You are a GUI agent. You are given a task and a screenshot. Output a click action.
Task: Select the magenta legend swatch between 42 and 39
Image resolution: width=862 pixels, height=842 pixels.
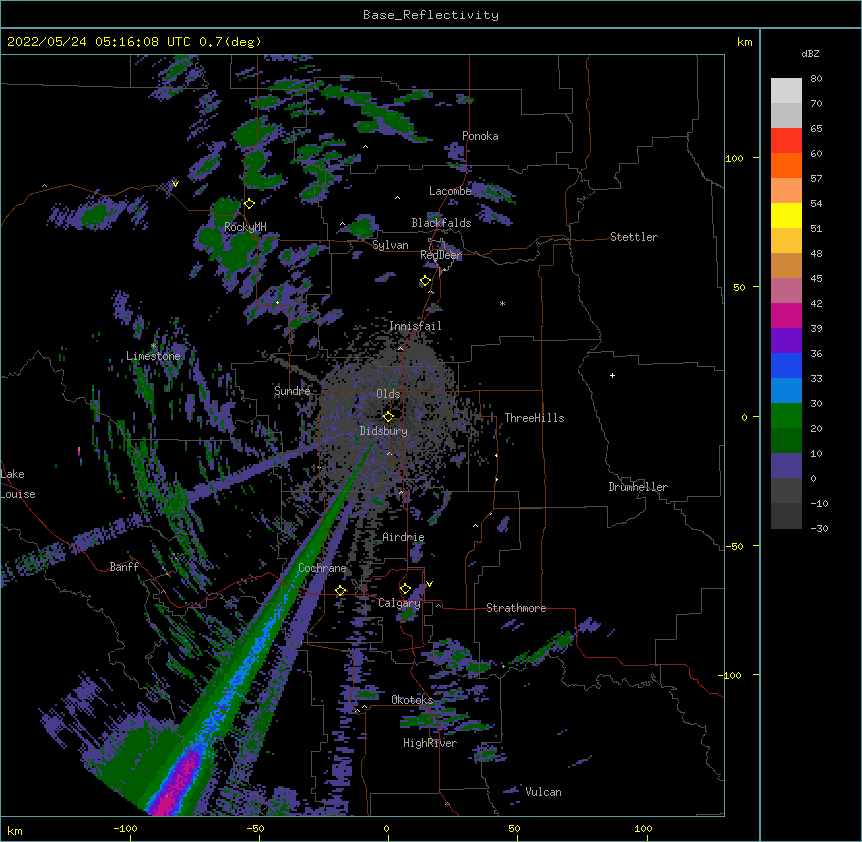point(786,315)
